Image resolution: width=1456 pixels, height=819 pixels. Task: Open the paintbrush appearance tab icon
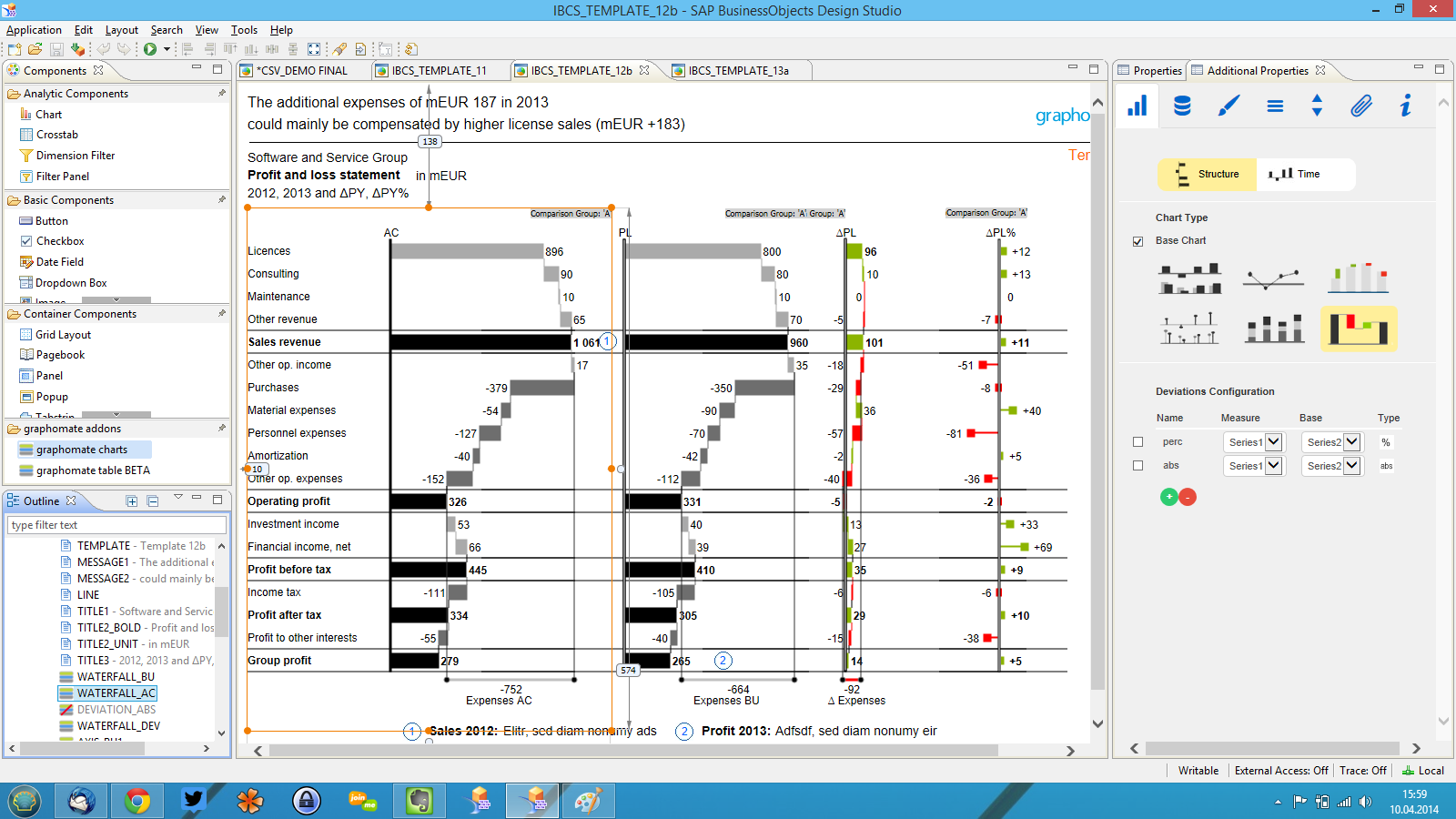click(1228, 106)
